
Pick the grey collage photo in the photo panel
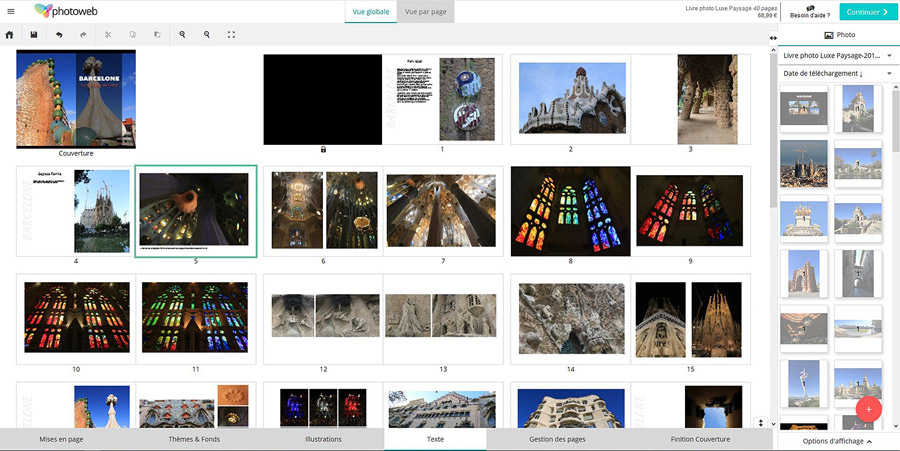click(x=804, y=108)
